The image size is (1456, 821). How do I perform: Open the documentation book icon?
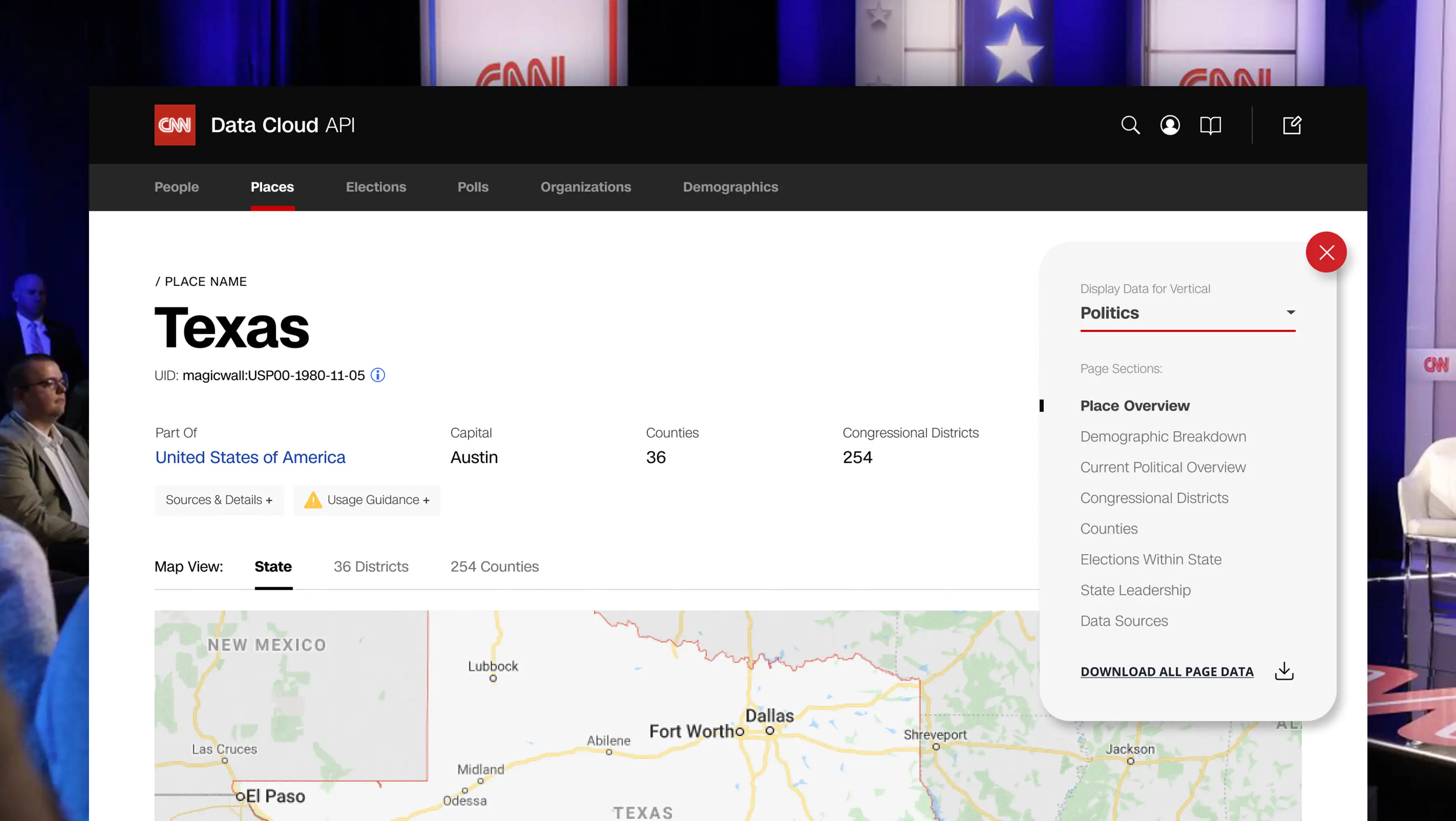click(x=1210, y=125)
